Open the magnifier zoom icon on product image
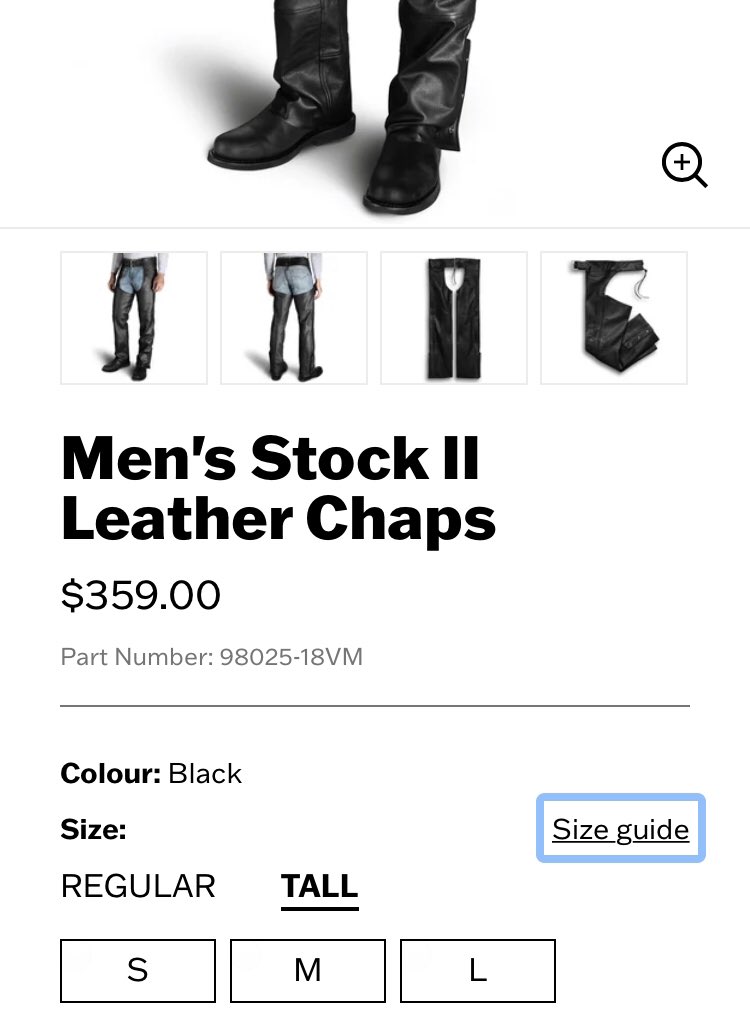The width and height of the screenshot is (750, 1015). coord(684,164)
